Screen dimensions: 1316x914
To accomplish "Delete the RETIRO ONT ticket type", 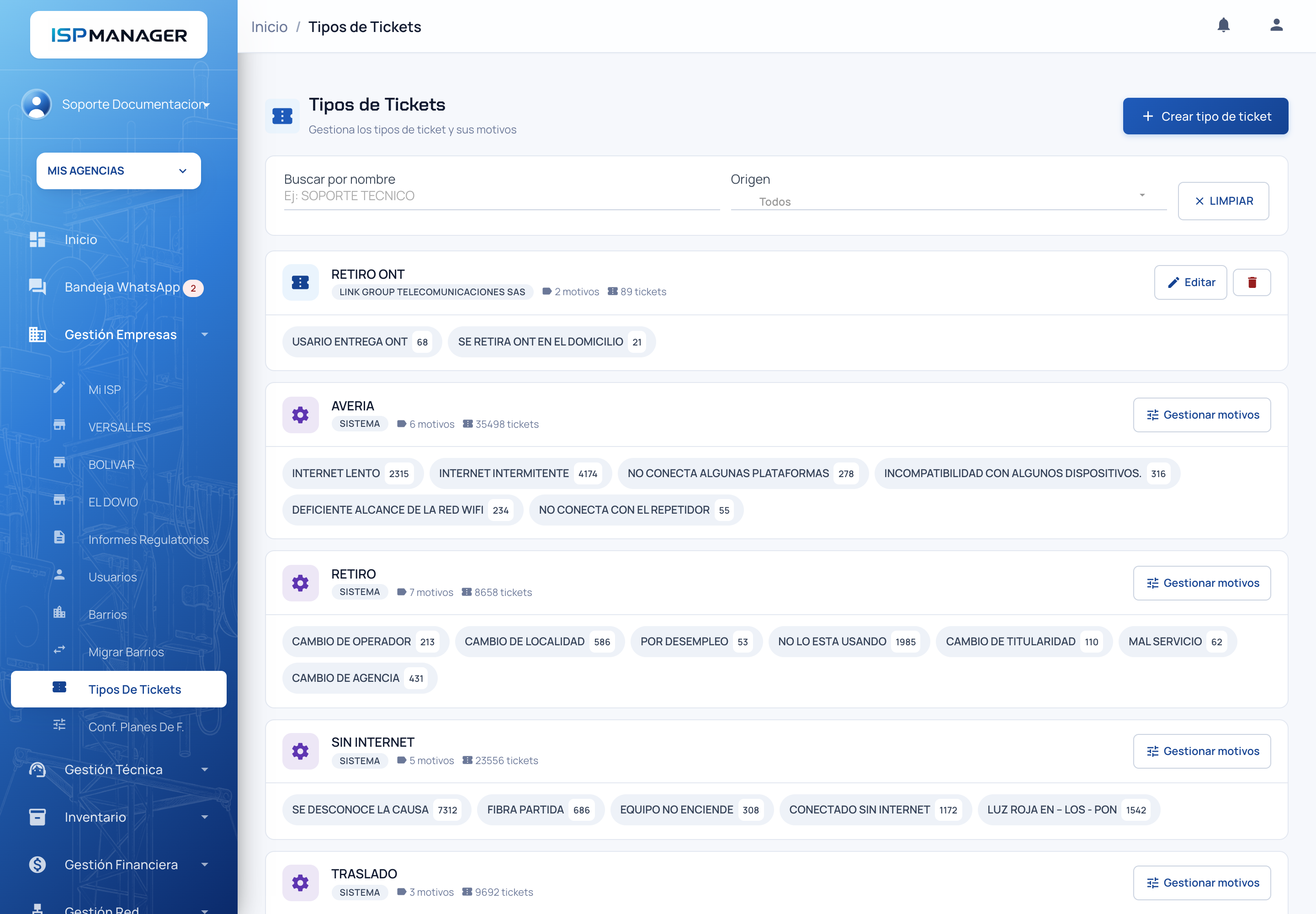I will pos(1252,282).
